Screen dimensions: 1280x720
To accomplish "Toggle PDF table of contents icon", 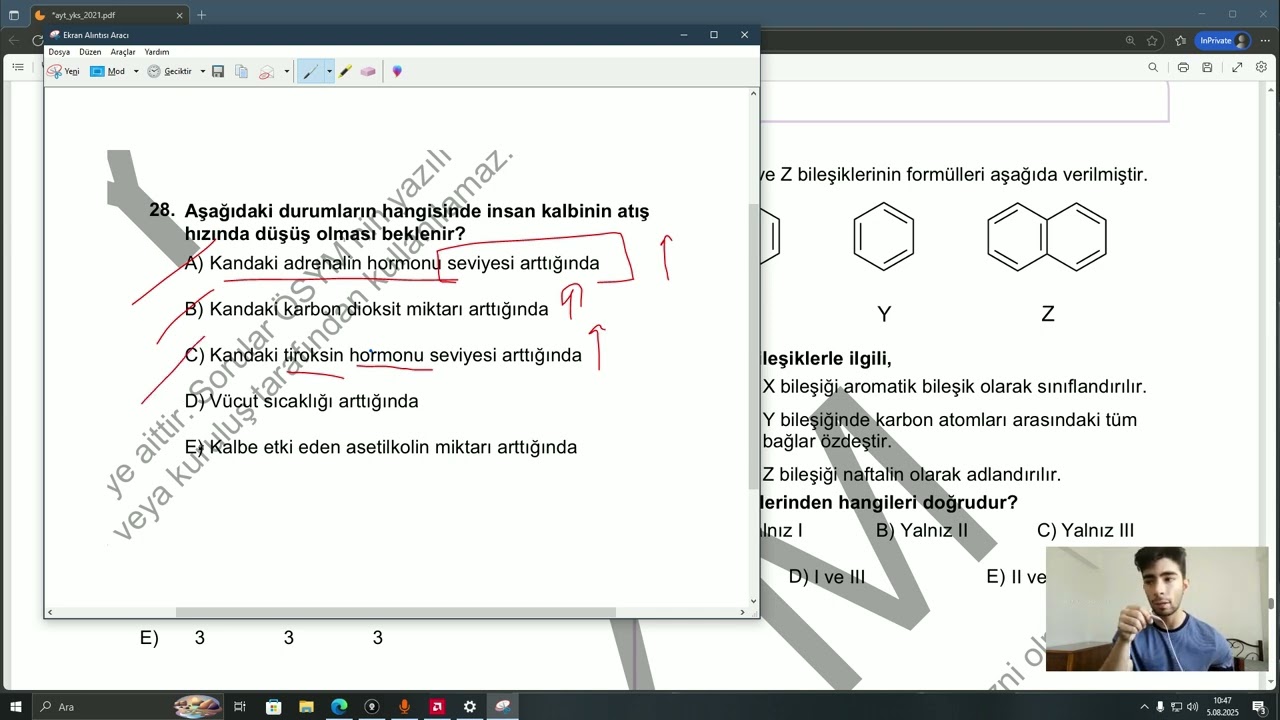I will (x=18, y=67).
